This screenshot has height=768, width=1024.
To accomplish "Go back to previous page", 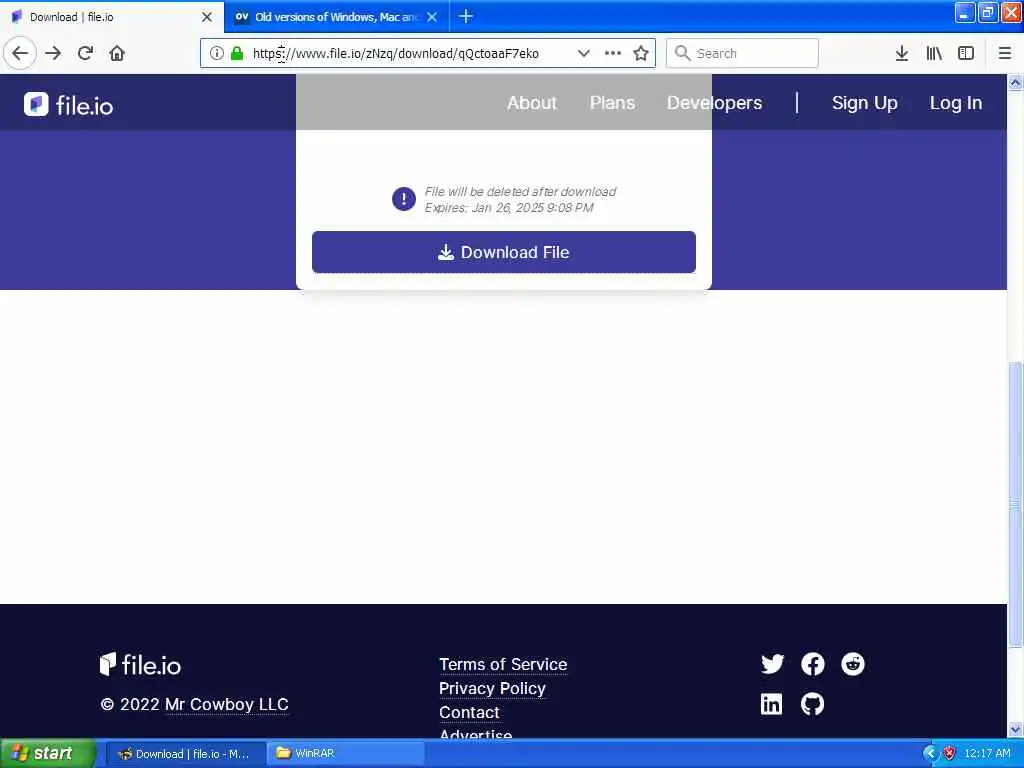I will coord(20,53).
